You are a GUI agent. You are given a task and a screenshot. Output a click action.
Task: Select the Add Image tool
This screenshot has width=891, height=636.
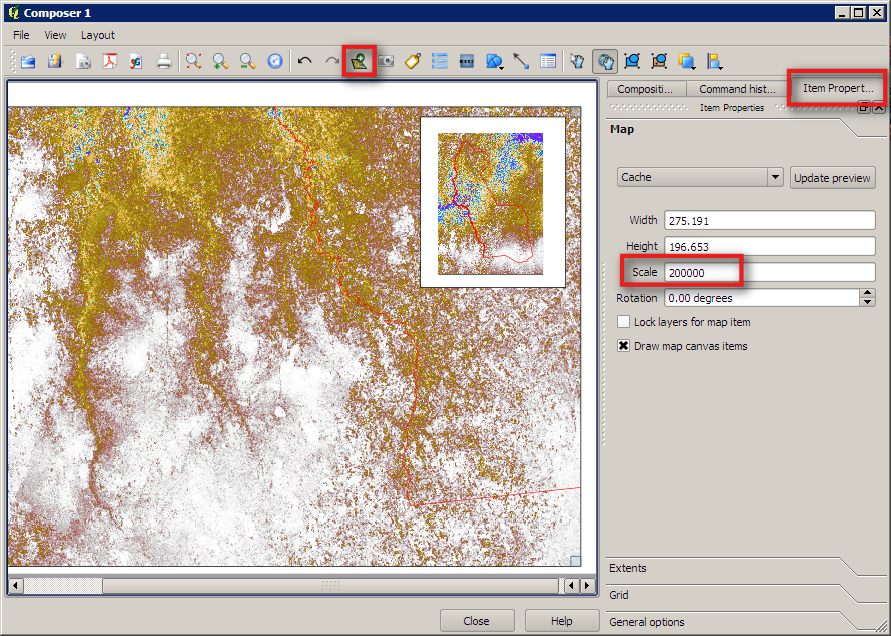point(386,60)
